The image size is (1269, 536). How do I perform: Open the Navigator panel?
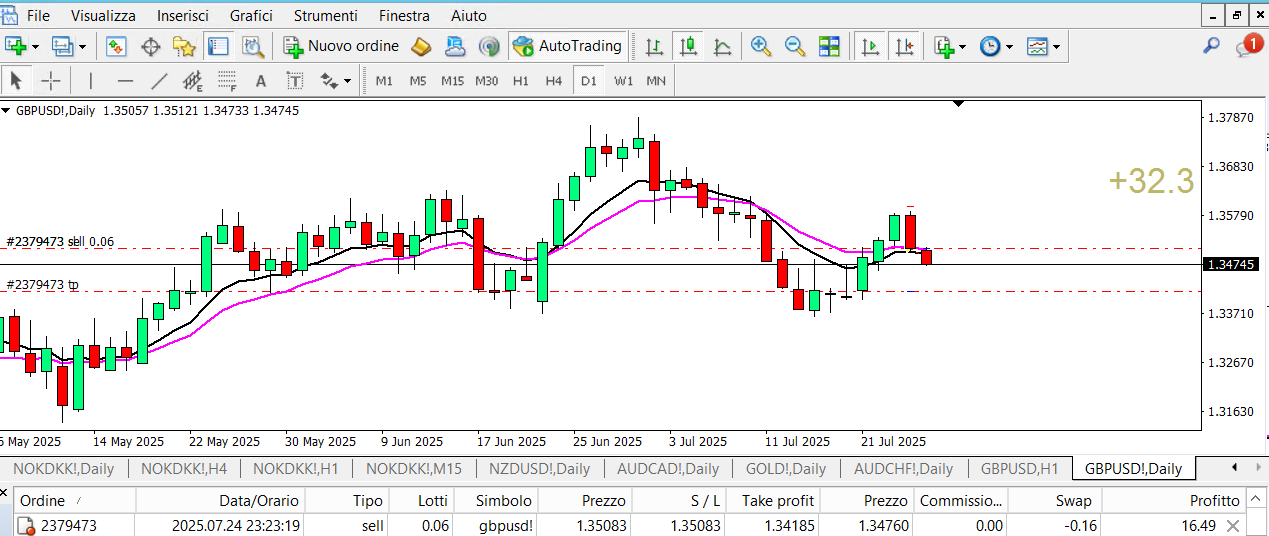(x=184, y=46)
